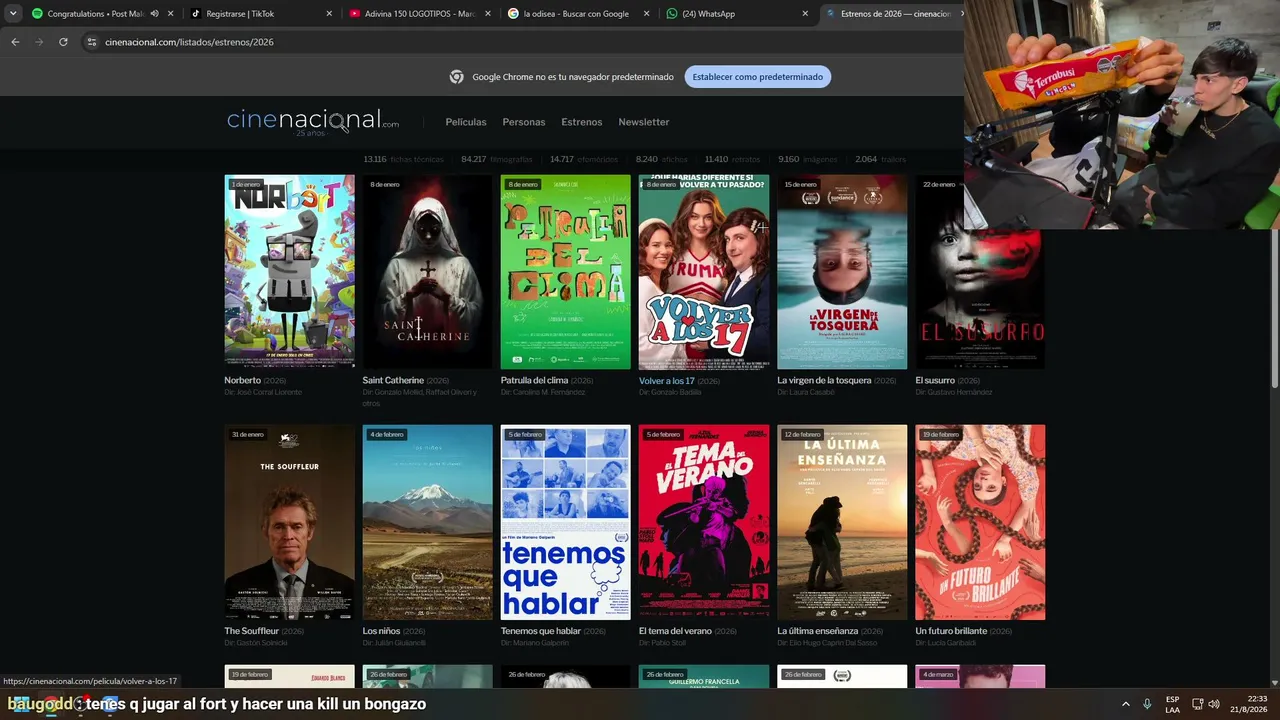
Task: Click the Patrulla del clima title link
Action: (x=534, y=381)
